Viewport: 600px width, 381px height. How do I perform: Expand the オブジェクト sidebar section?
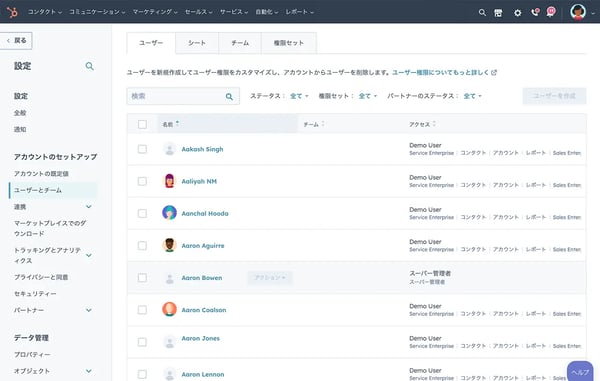pos(89,371)
